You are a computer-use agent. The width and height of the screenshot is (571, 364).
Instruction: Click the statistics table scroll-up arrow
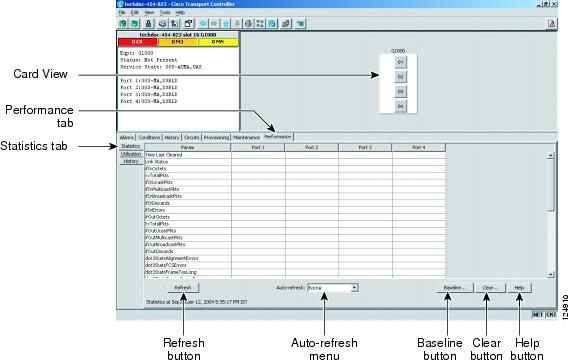click(x=551, y=155)
